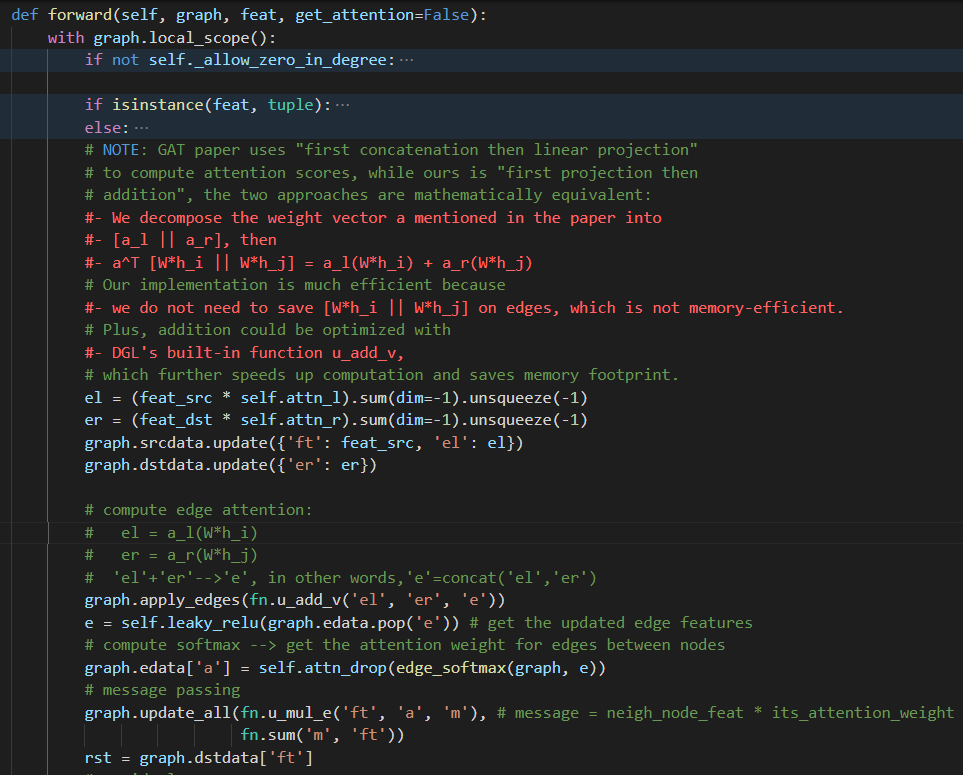963x775 pixels.
Task: Click comment 'Our implementation is much efficient because'
Action: pyautogui.click(x=295, y=285)
